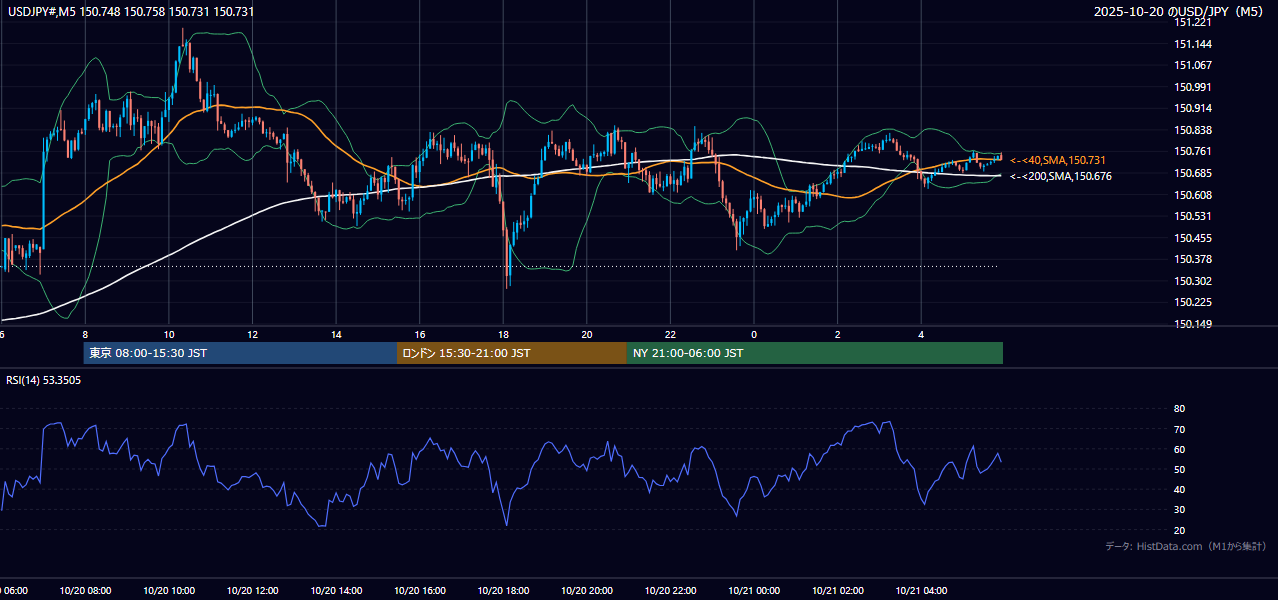
Task: Click the RSI axis level 70
Action: tap(1179, 429)
